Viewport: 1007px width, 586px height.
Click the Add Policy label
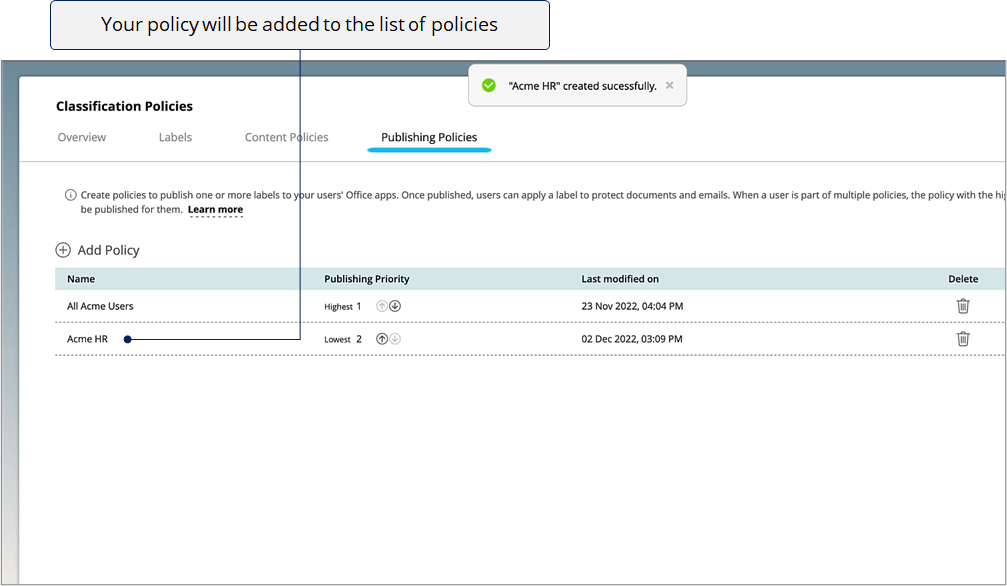pyautogui.click(x=109, y=250)
